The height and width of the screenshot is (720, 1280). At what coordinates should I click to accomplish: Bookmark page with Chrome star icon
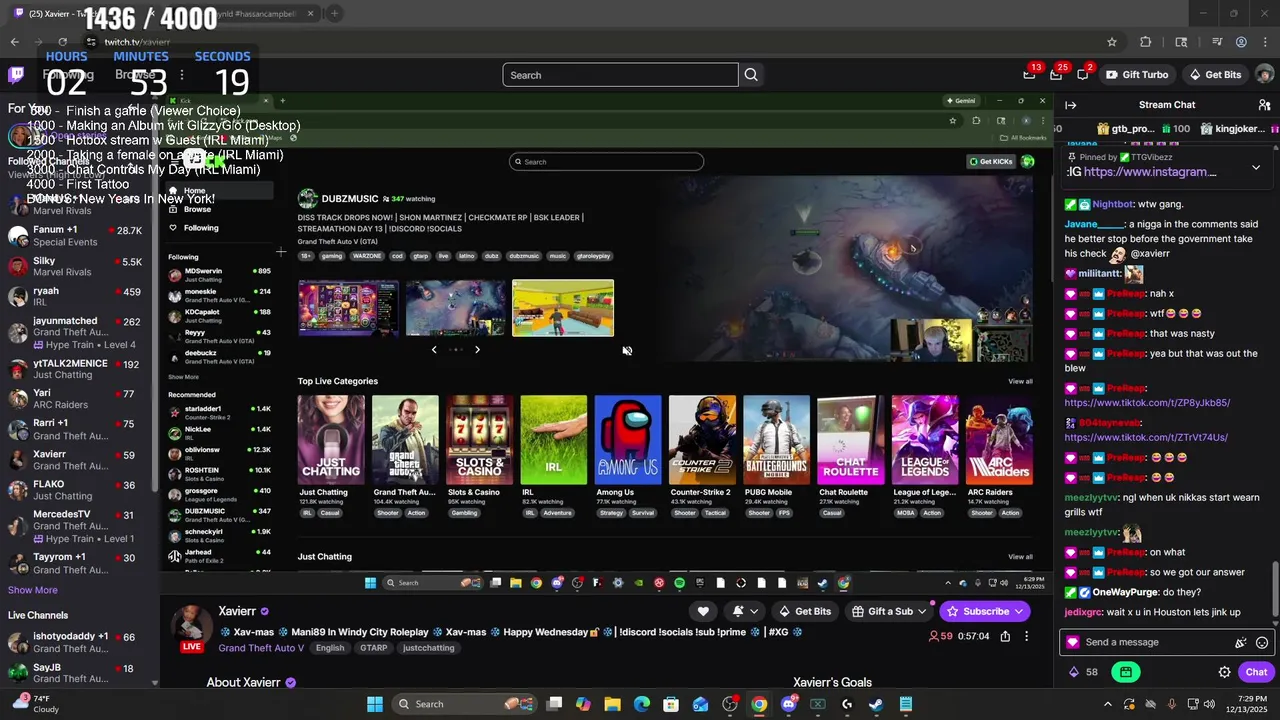1111,42
